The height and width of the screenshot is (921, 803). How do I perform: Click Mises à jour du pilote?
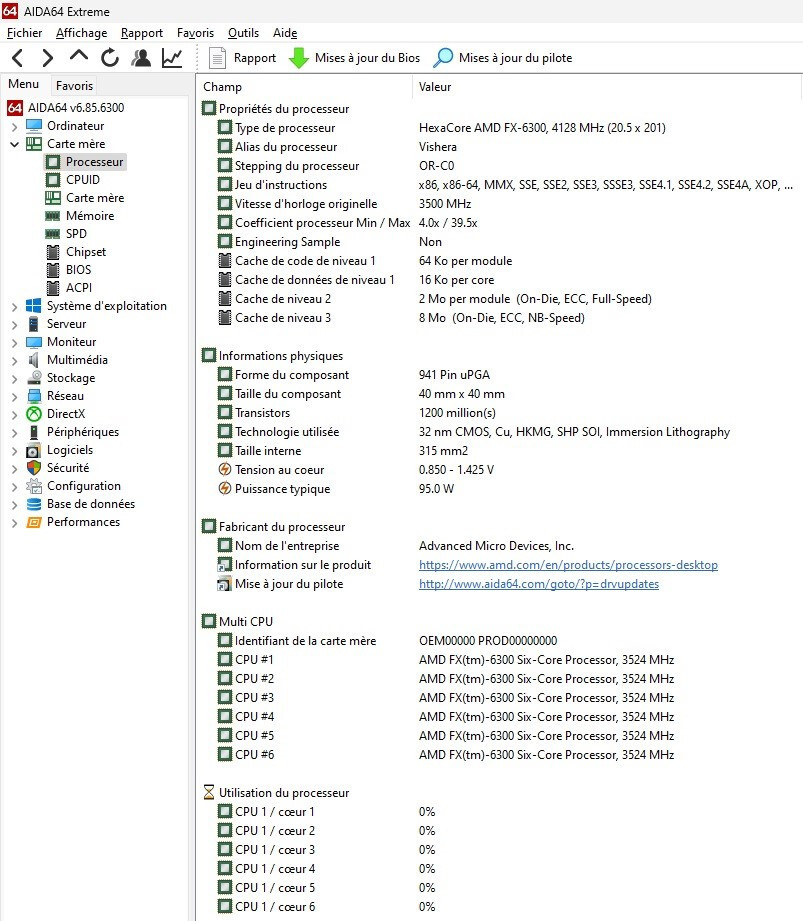(x=503, y=58)
